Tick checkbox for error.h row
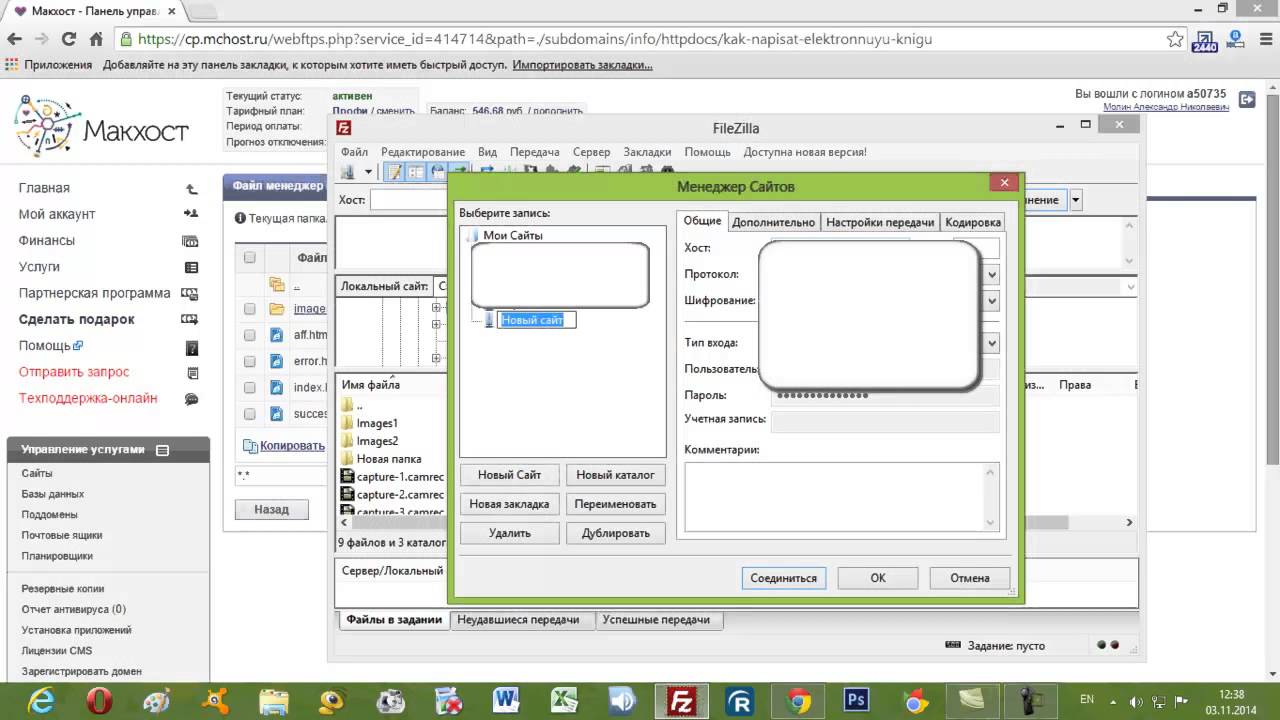 pos(250,361)
